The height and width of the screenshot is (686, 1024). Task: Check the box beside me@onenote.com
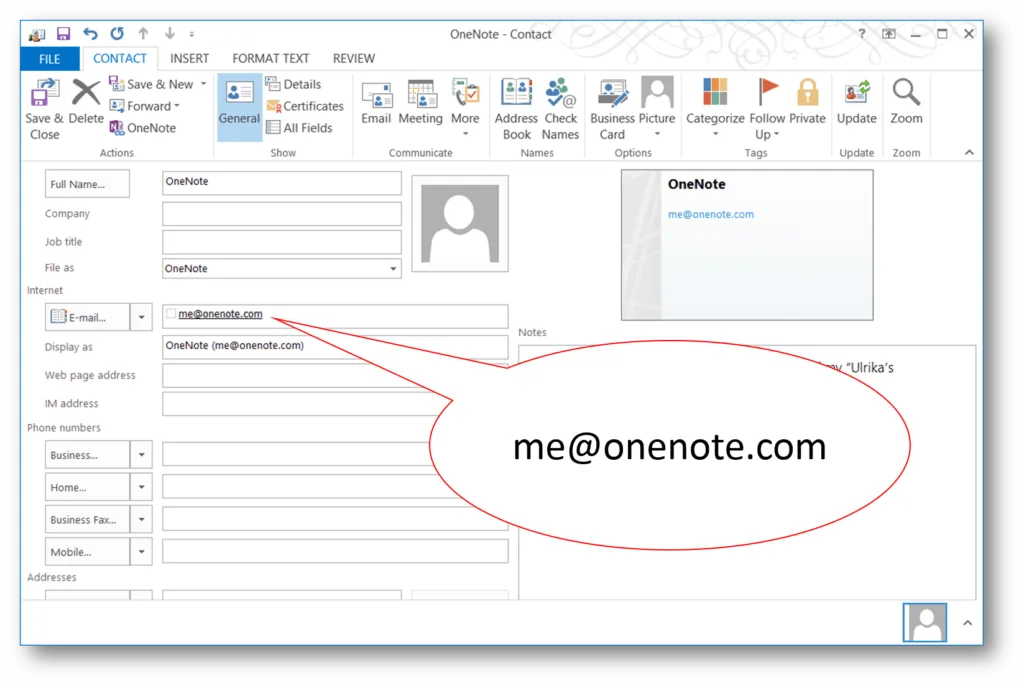[x=170, y=313]
